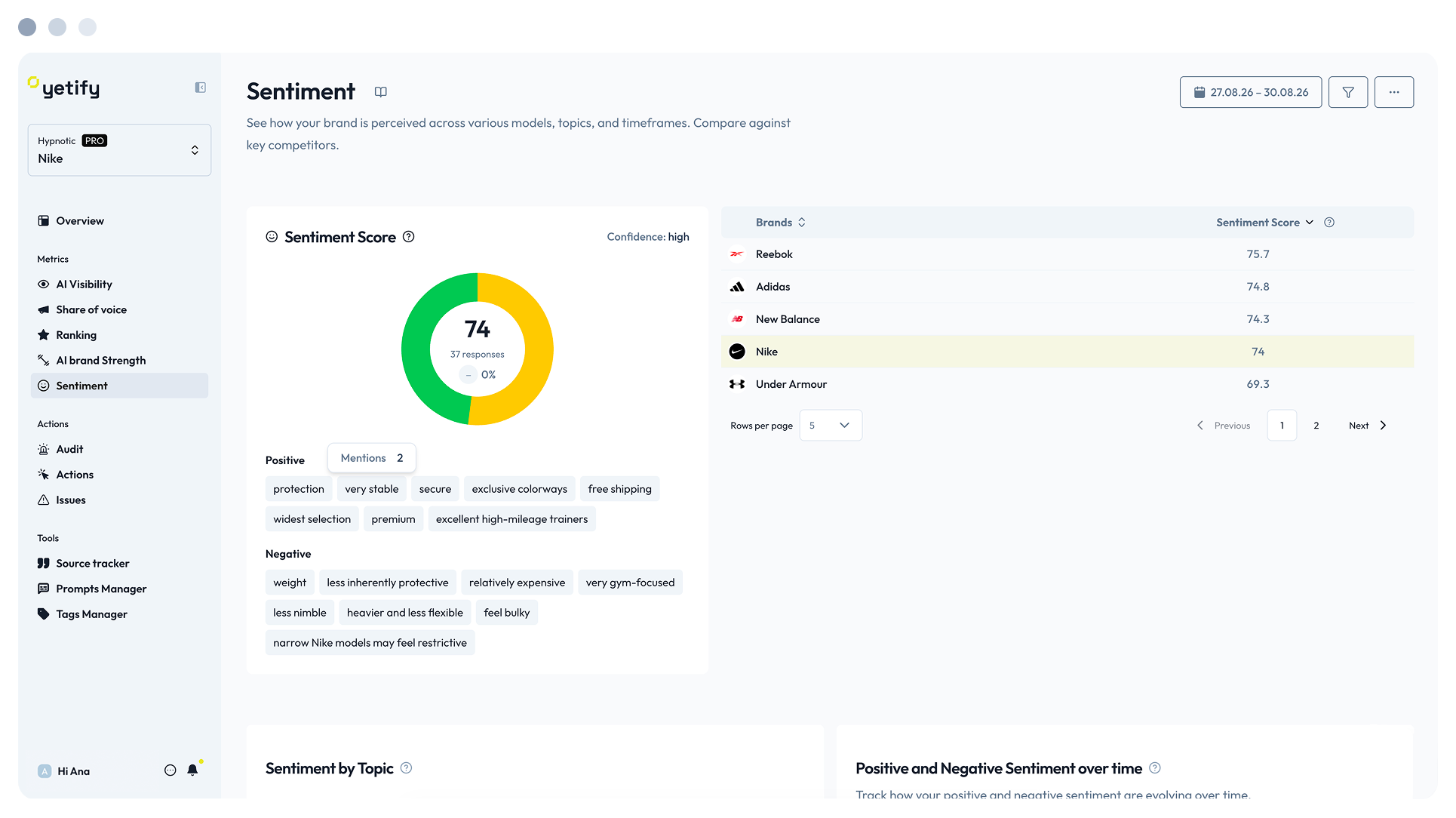Click the Under Armour row score 69.3

pos(1258,384)
